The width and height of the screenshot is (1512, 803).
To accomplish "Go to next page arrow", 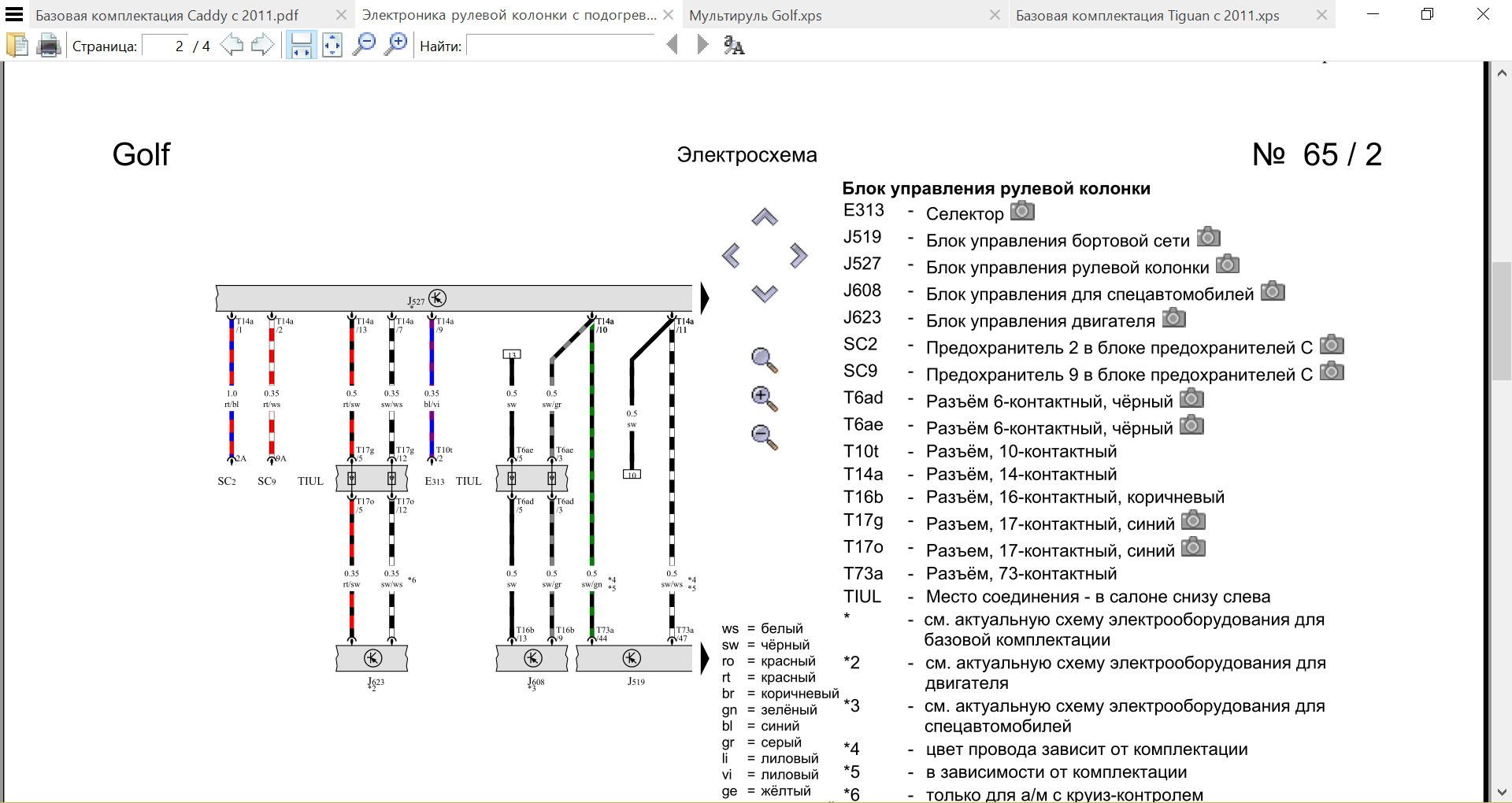I will click(x=262, y=46).
